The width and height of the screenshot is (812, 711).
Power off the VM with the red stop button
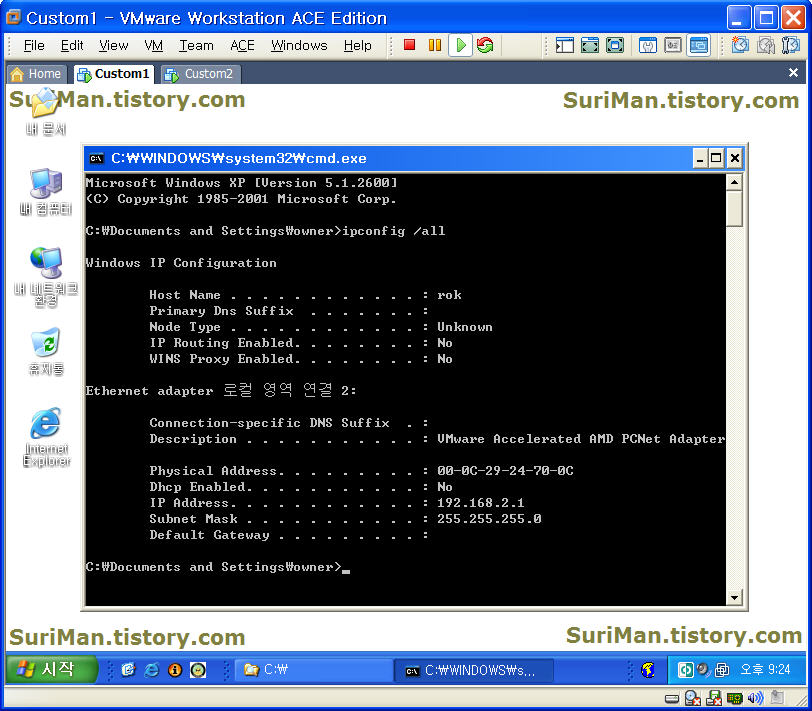[x=409, y=45]
